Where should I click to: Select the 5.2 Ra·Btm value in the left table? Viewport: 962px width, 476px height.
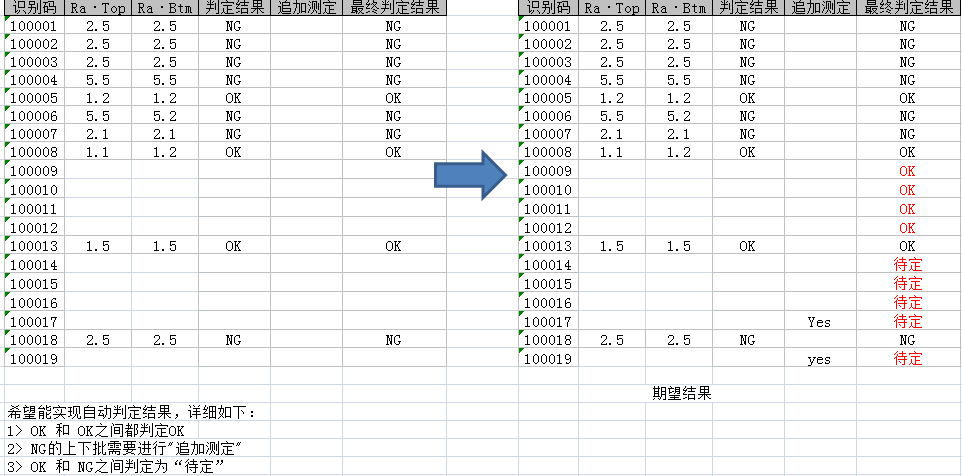(x=165, y=116)
